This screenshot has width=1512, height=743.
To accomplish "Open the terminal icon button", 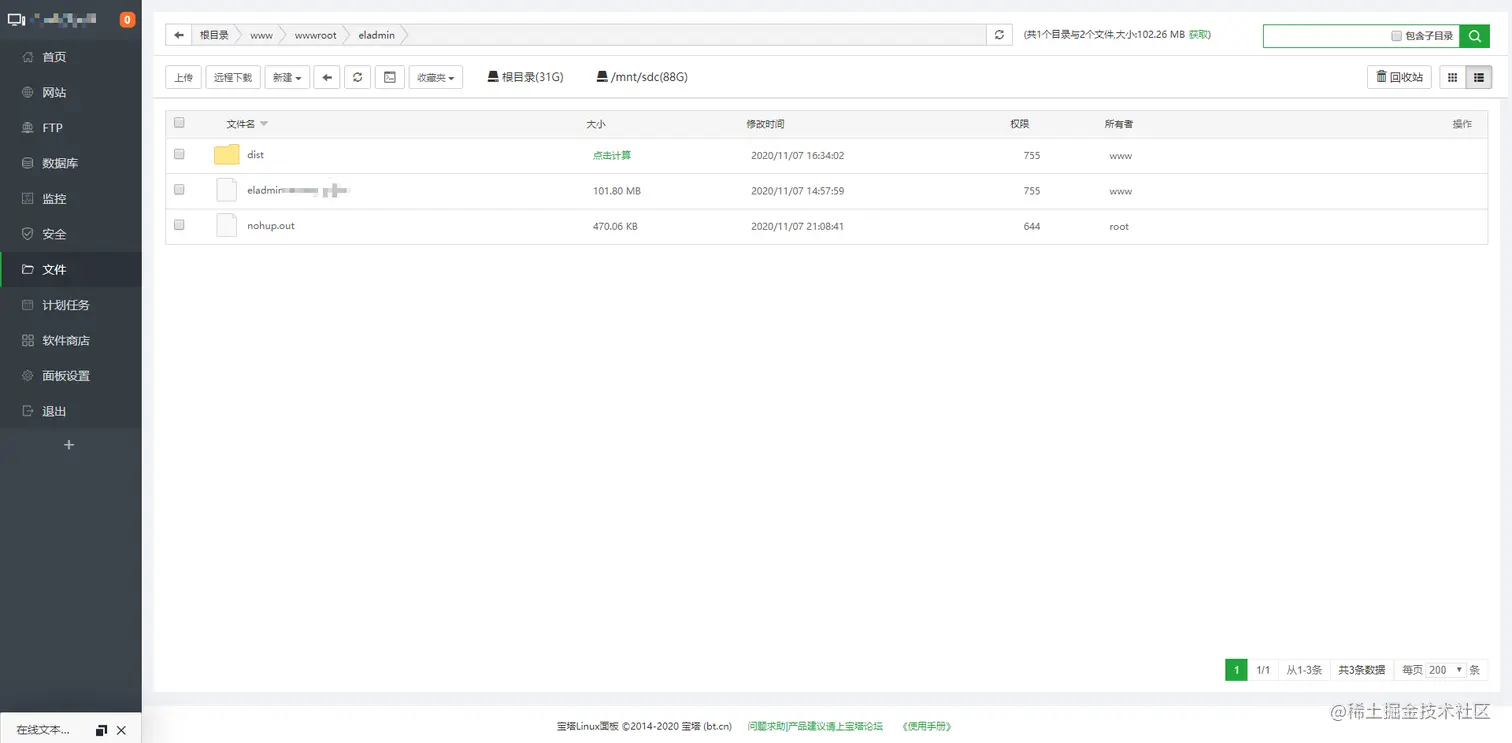I will click(x=389, y=77).
